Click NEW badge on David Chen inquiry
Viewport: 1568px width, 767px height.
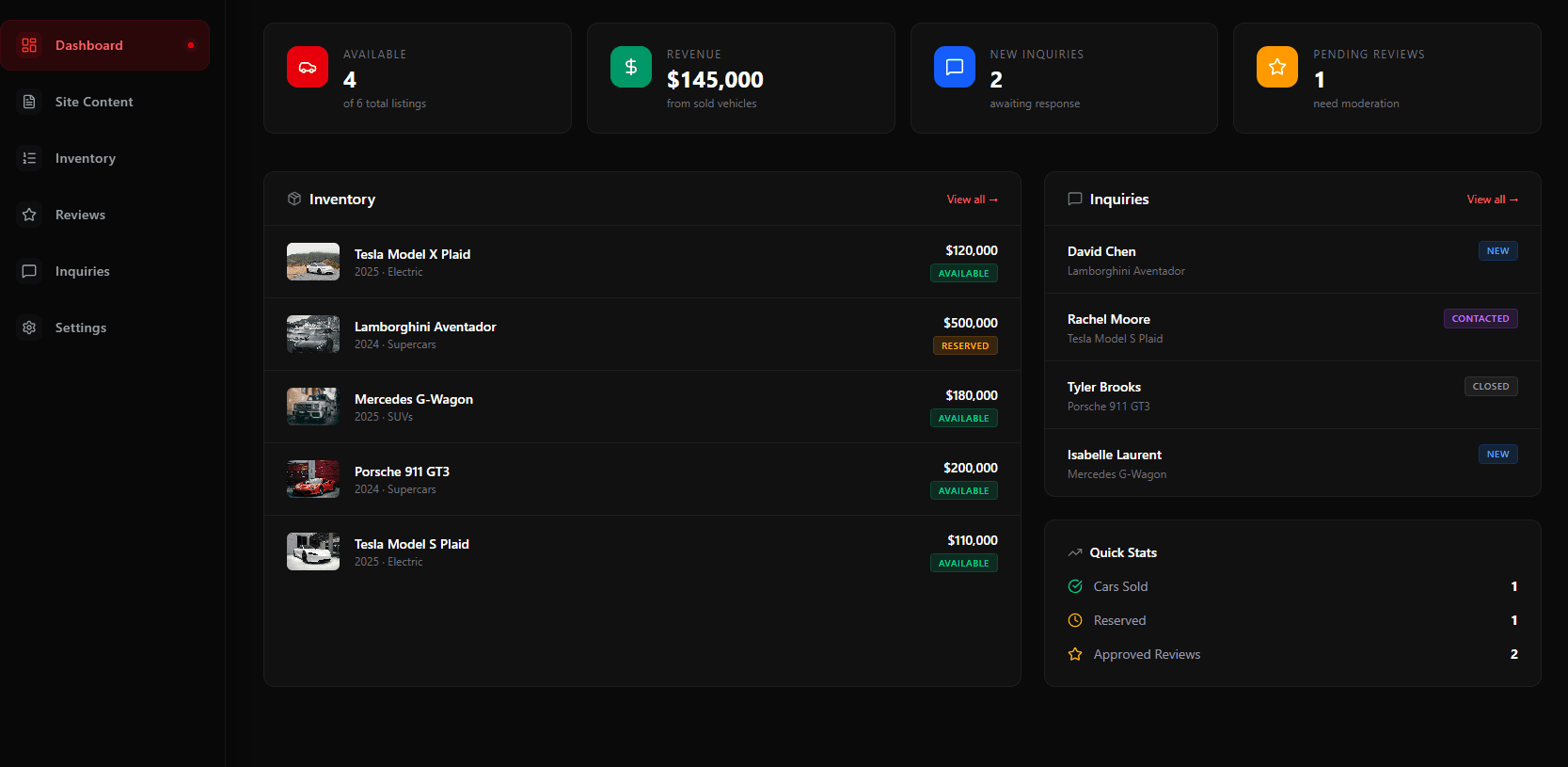click(1497, 250)
